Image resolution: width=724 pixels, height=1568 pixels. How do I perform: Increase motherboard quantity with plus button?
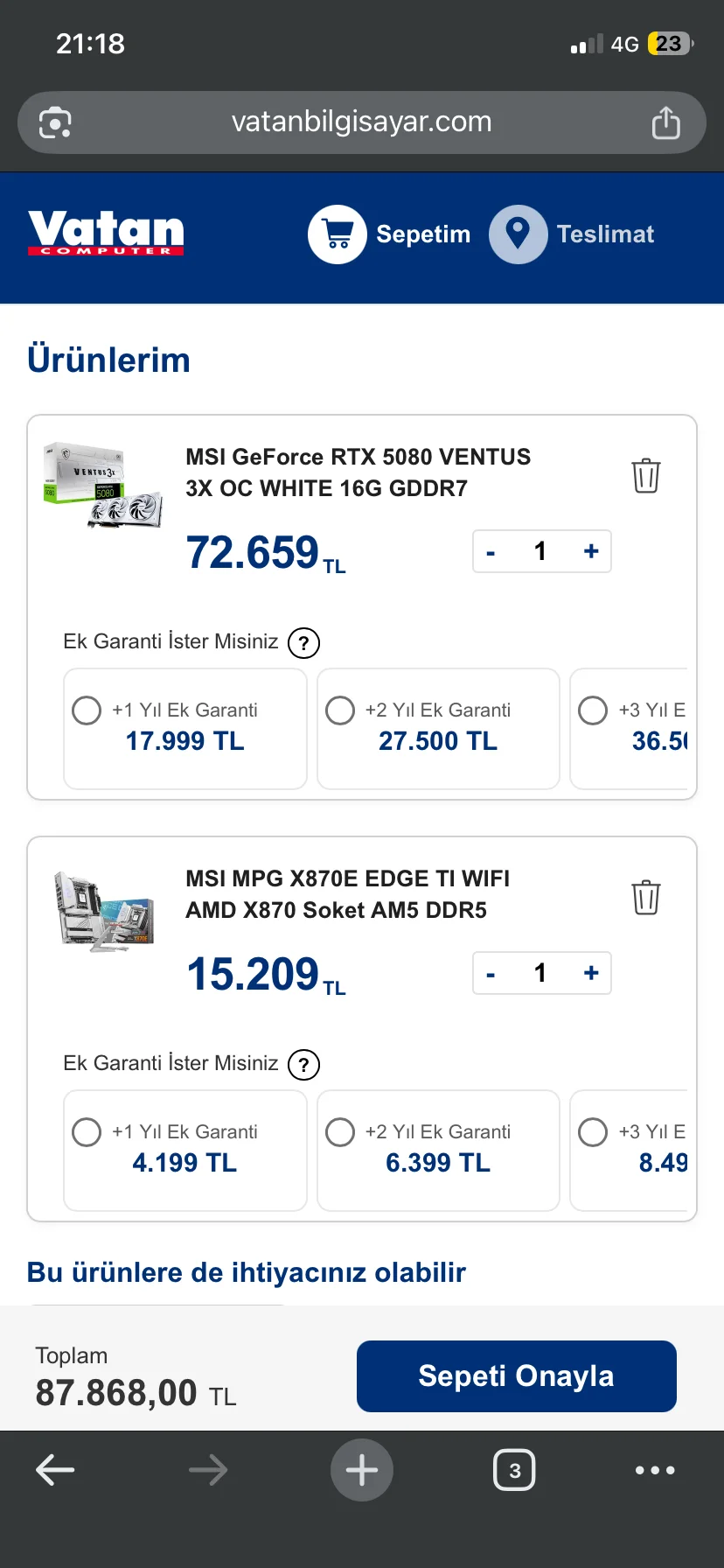click(591, 973)
